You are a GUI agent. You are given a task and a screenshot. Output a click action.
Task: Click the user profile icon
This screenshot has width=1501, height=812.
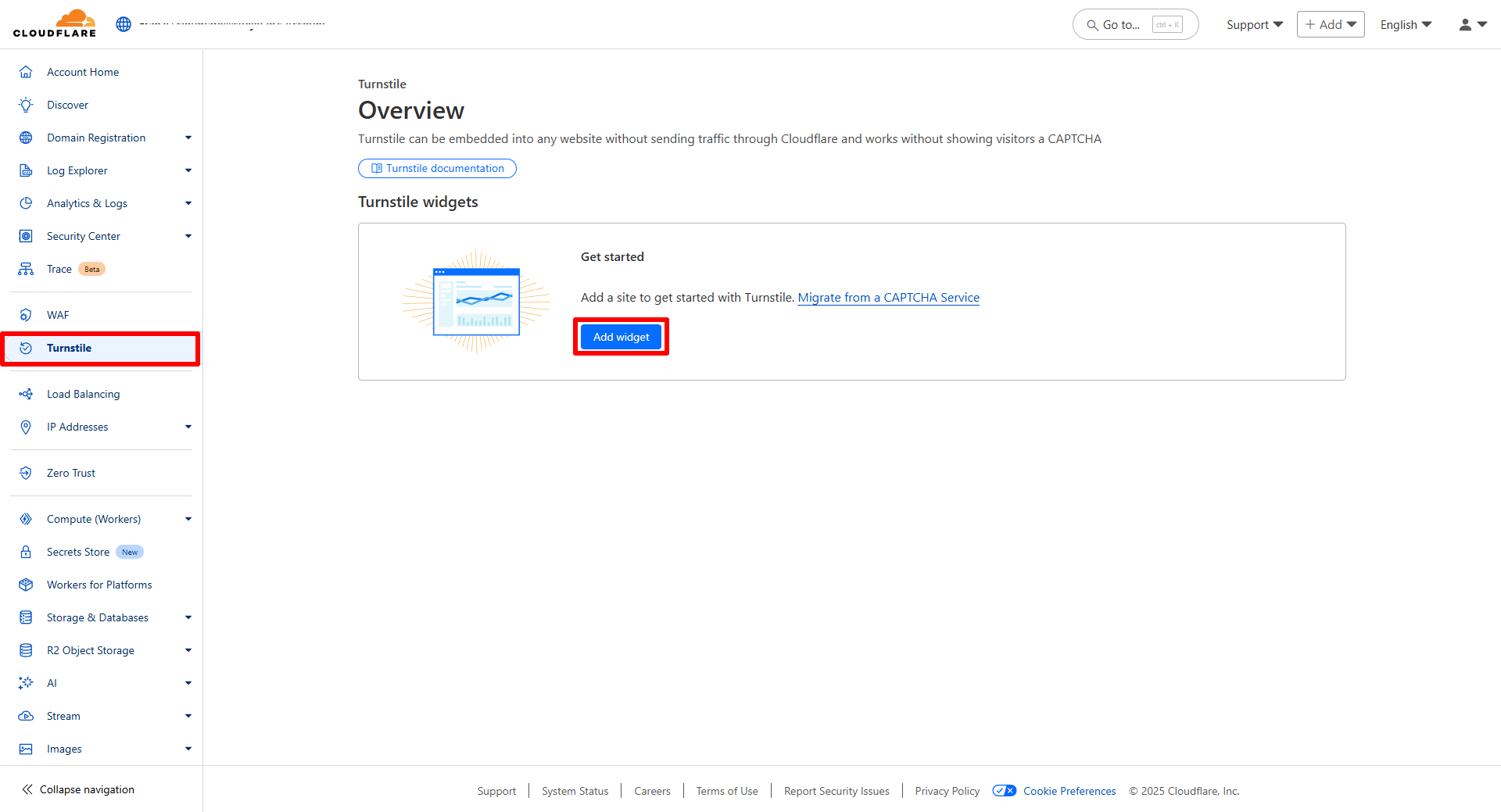[x=1465, y=25]
